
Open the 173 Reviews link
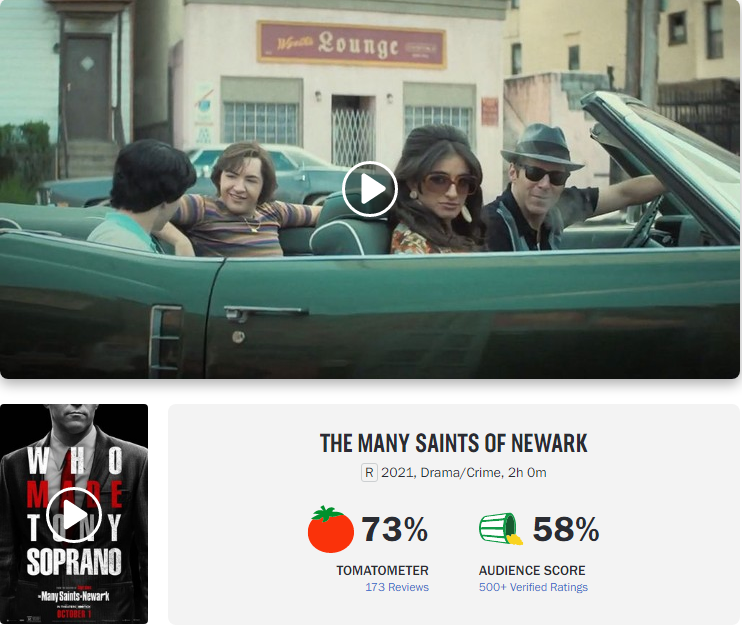397,587
